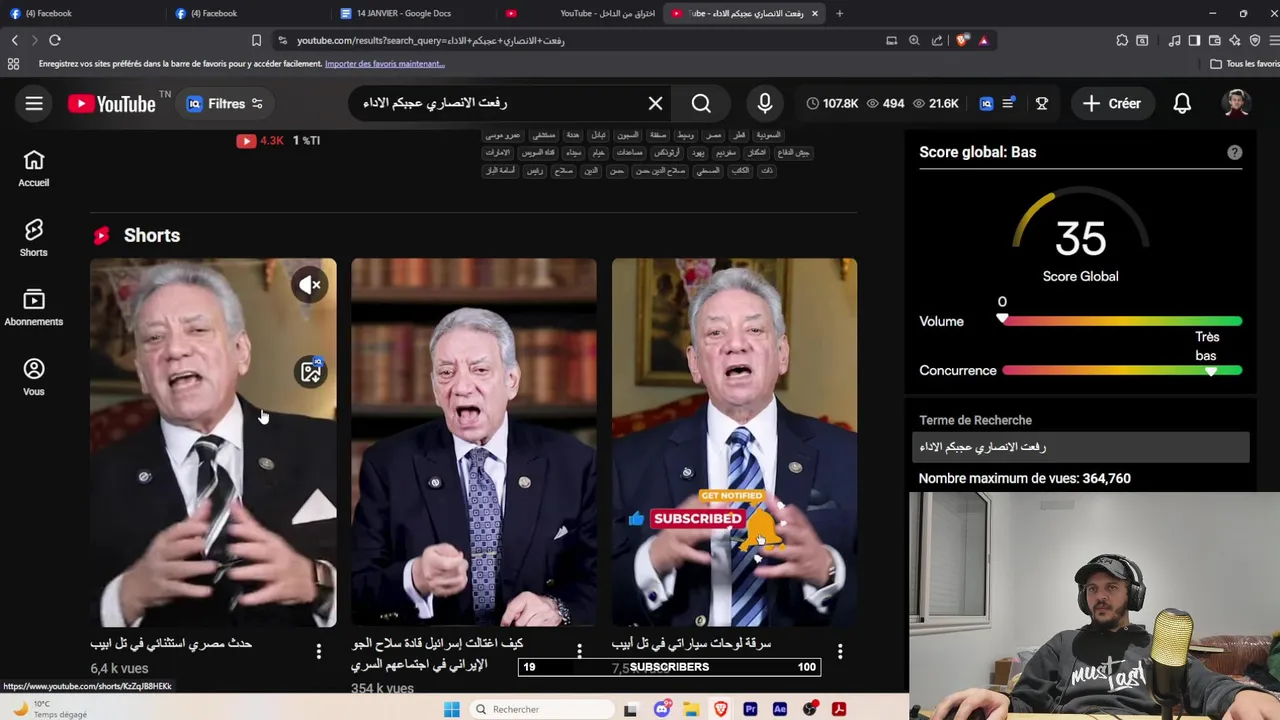The height and width of the screenshot is (720, 1280).
Task: Open options for سرقة لوحات سياراتي Short
Action: click(x=840, y=651)
